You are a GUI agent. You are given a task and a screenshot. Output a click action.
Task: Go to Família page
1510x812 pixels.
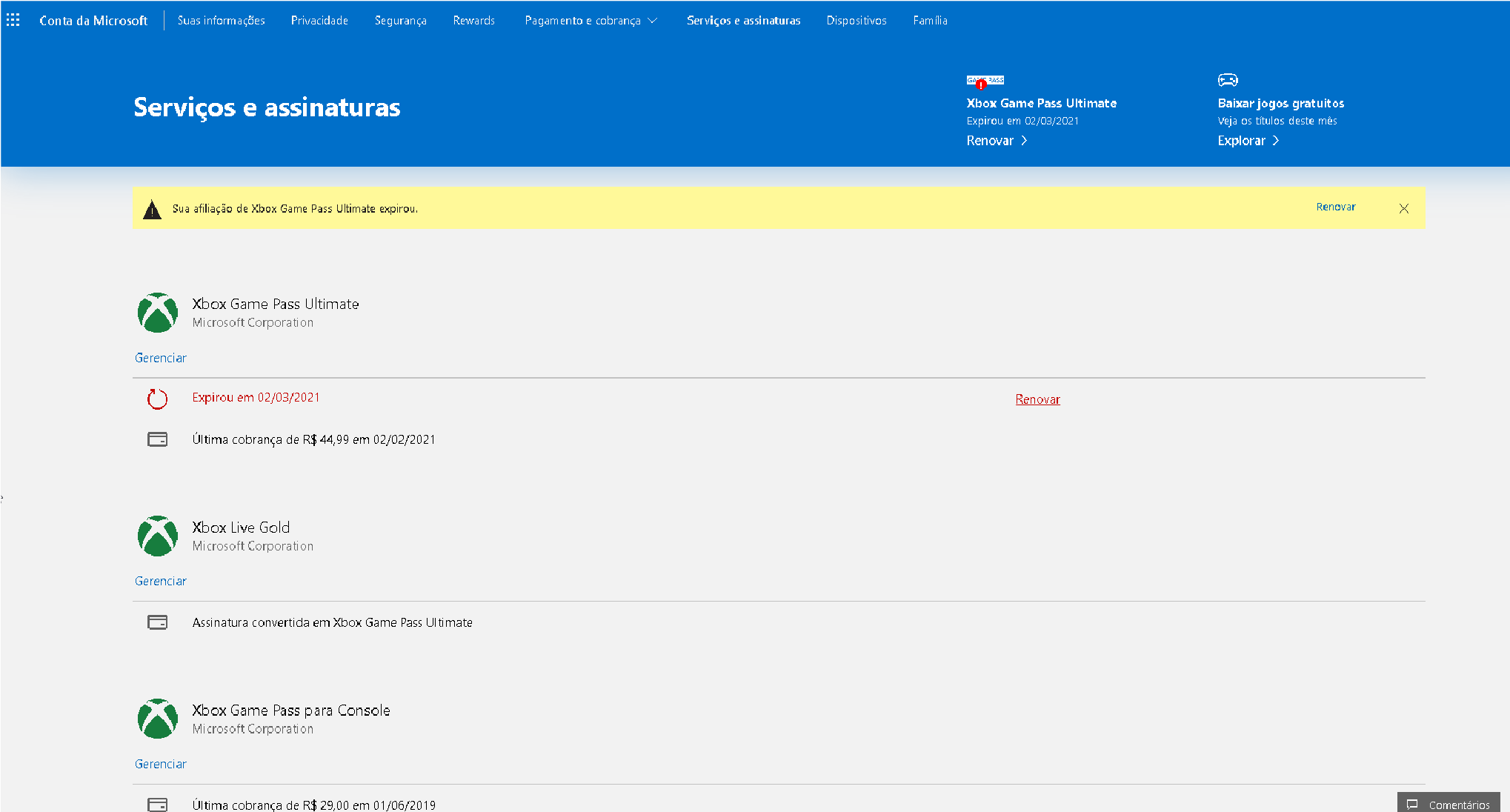click(930, 21)
